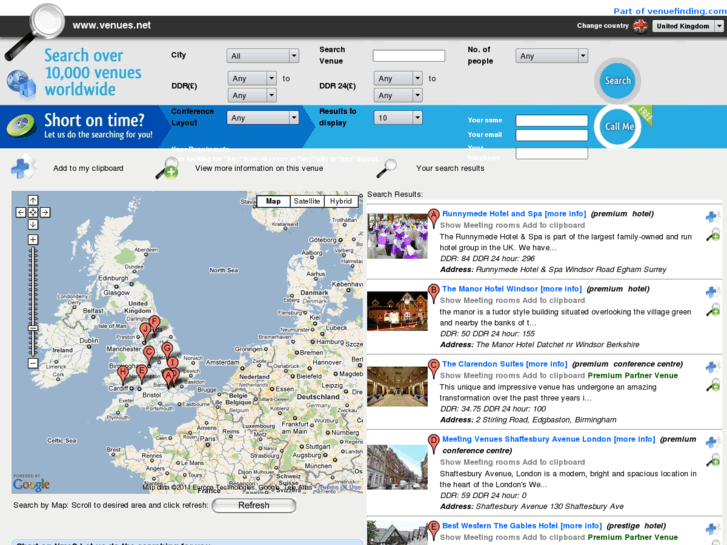Screen dimensions: 727x545
Task: Click the map pan up arrow
Action: pos(33,200)
